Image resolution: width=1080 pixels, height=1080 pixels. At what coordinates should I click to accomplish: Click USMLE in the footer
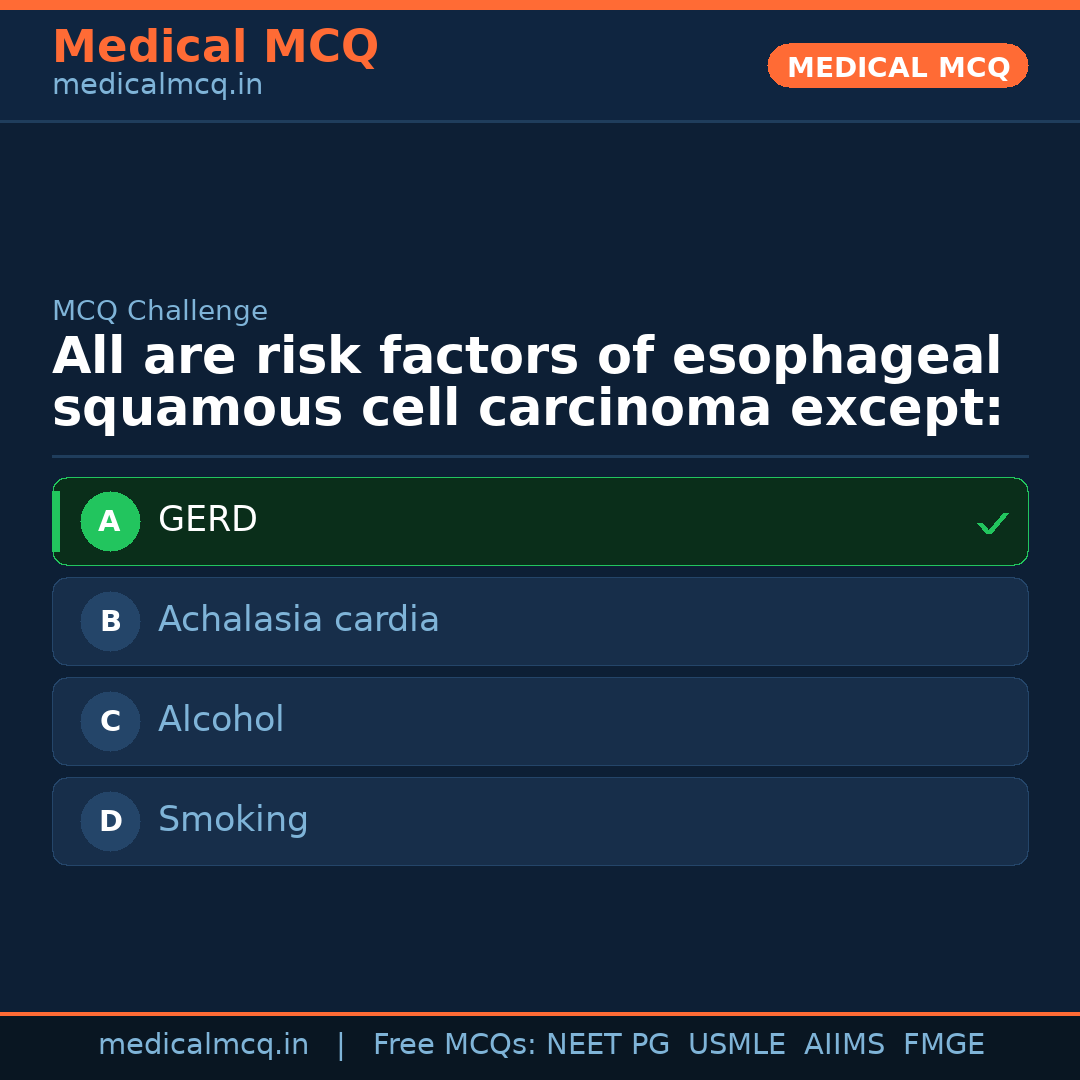pyautogui.click(x=736, y=1045)
